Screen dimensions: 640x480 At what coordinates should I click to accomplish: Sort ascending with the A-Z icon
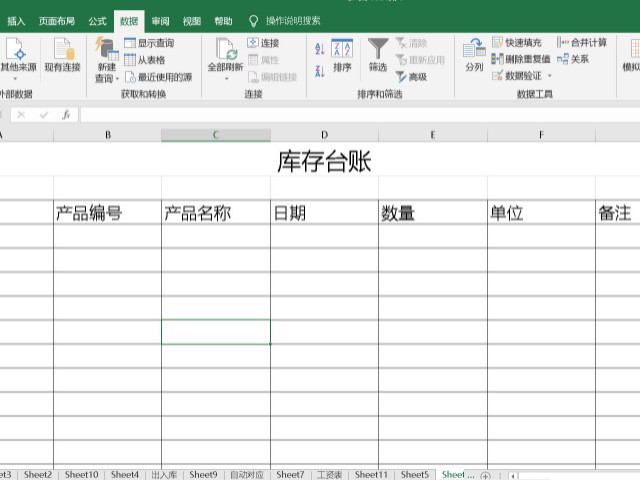click(320, 49)
